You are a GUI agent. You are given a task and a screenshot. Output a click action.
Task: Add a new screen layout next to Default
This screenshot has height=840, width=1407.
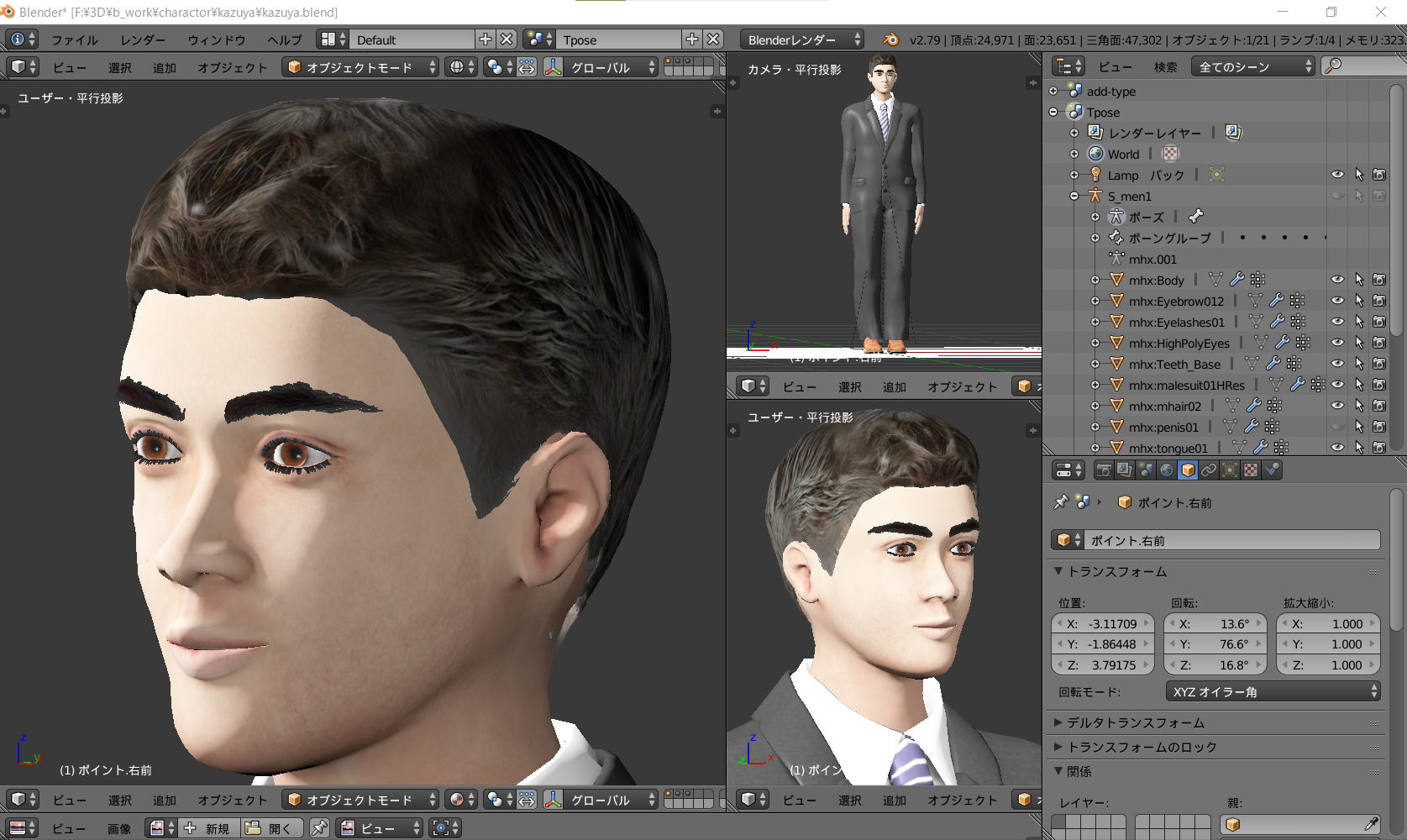[486, 39]
